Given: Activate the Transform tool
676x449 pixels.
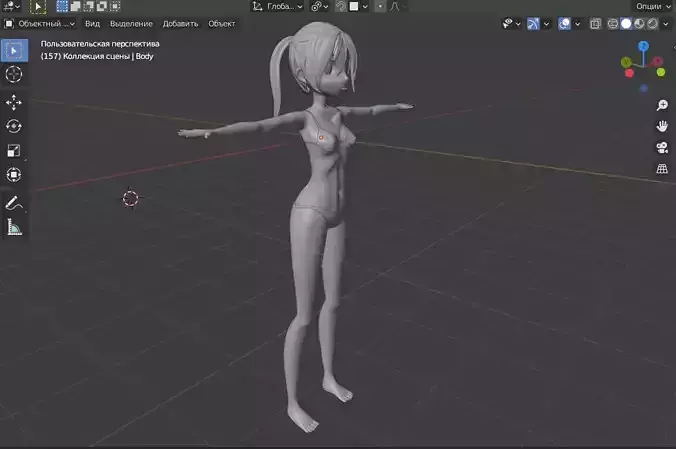Looking at the screenshot, I should (14, 175).
